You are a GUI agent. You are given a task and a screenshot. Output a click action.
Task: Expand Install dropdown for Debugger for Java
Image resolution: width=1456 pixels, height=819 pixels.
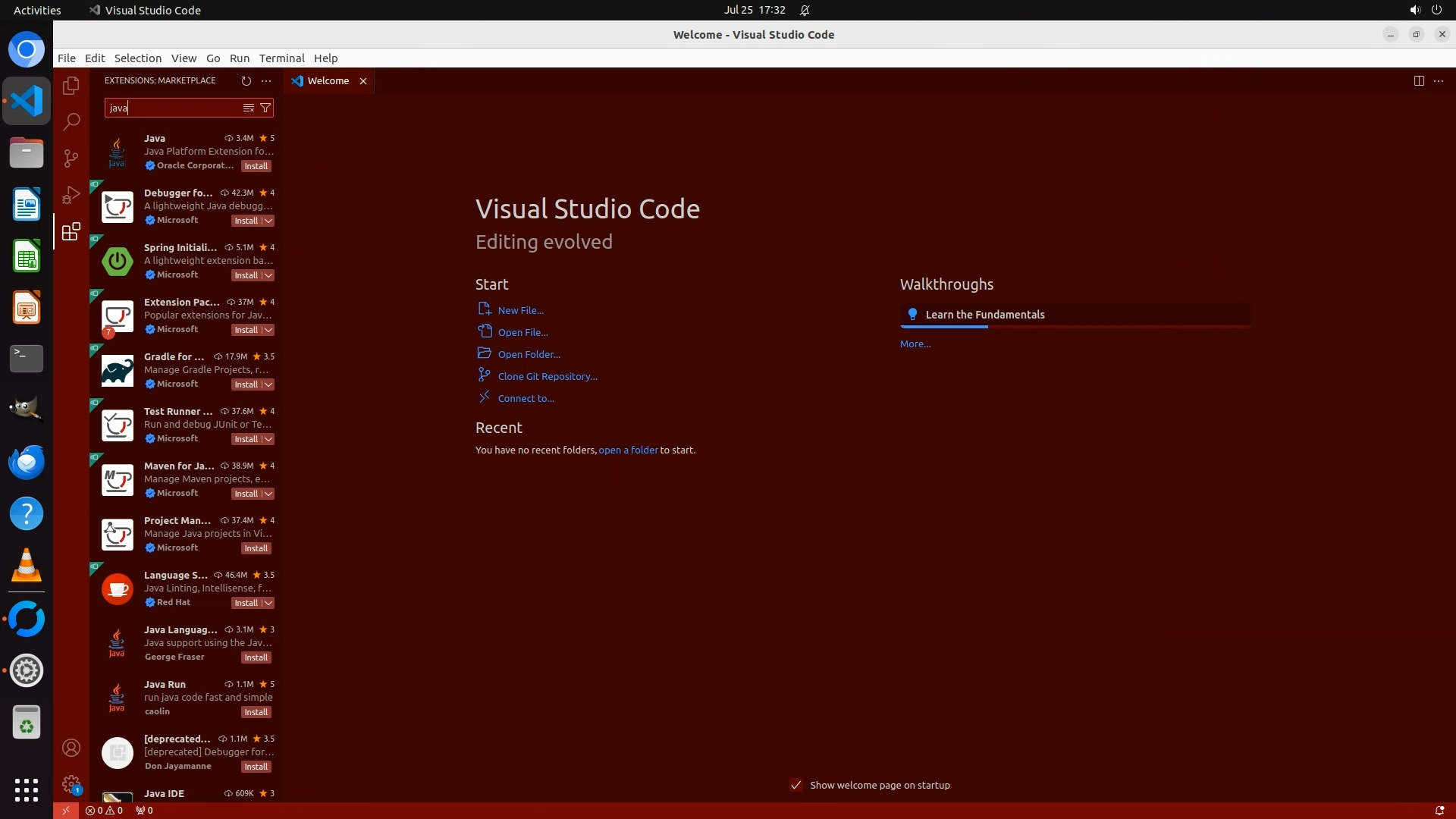pyautogui.click(x=268, y=221)
